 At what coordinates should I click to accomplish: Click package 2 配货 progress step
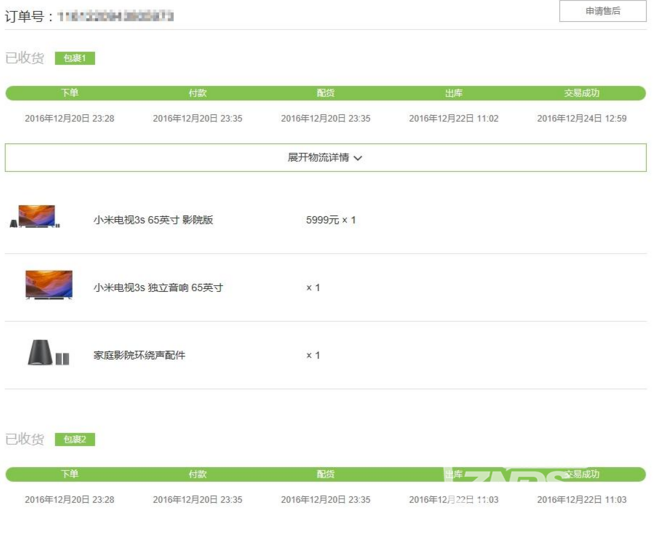click(x=326, y=474)
